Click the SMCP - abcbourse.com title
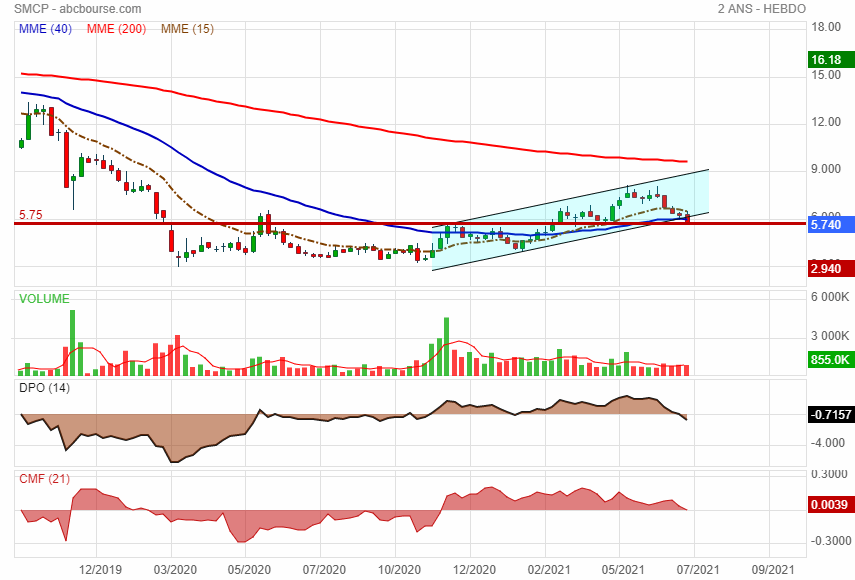The width and height of the screenshot is (855, 580). click(77, 9)
